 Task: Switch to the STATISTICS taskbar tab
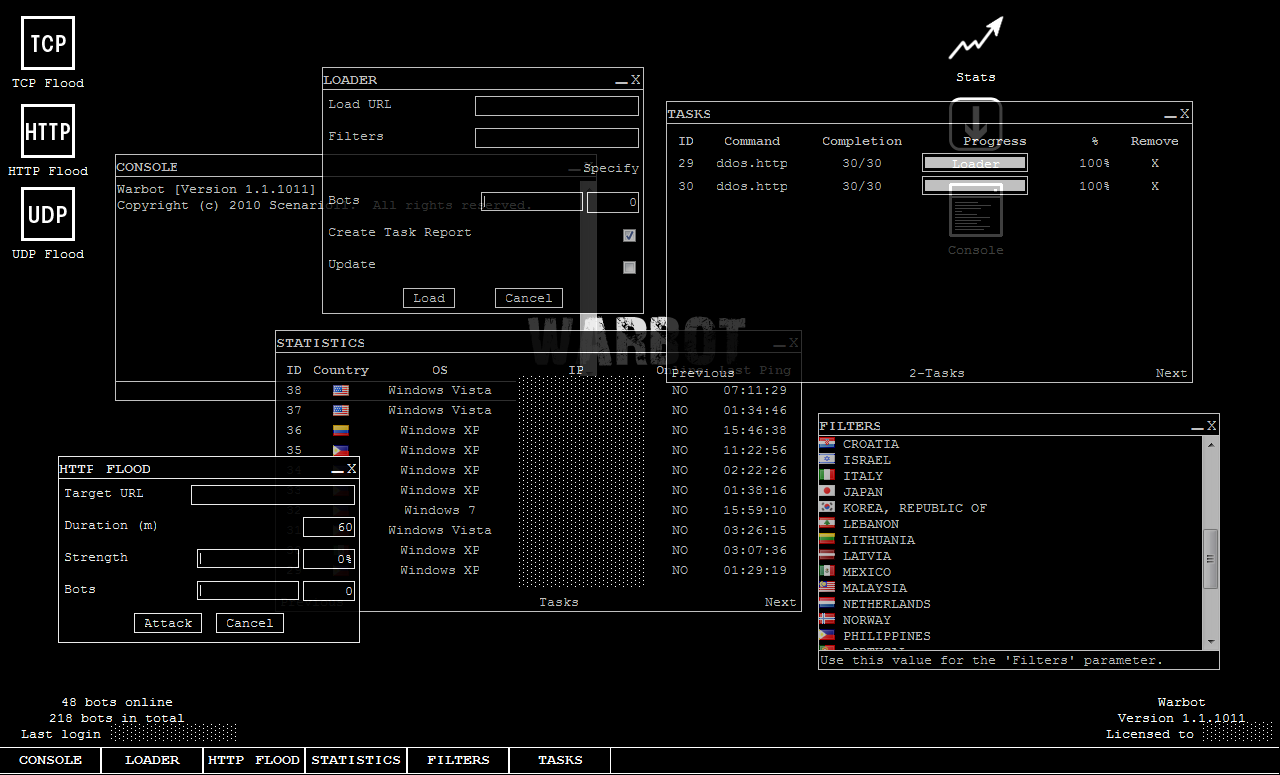(356, 760)
